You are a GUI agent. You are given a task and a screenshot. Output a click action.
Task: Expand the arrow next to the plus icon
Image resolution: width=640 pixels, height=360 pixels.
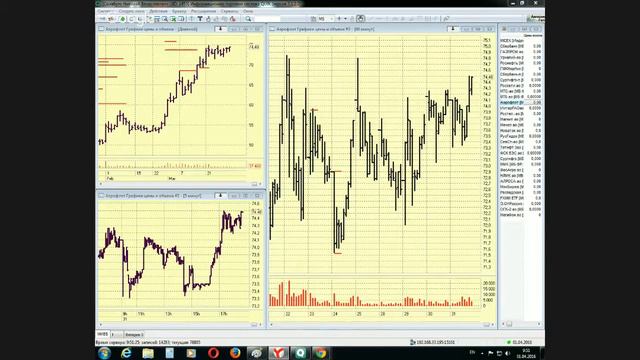pyautogui.click(x=345, y=19)
